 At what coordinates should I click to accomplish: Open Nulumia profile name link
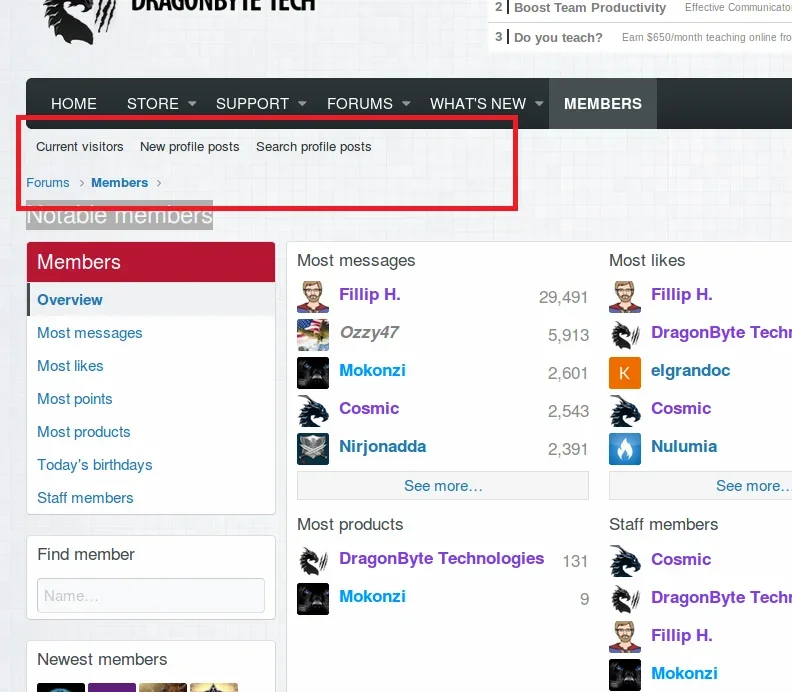click(684, 447)
